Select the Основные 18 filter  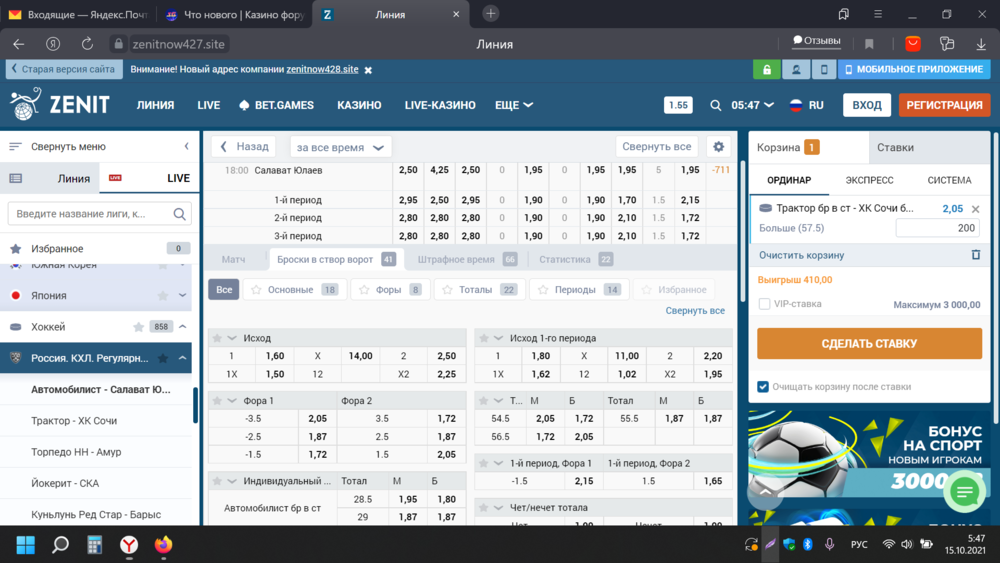tap(295, 289)
